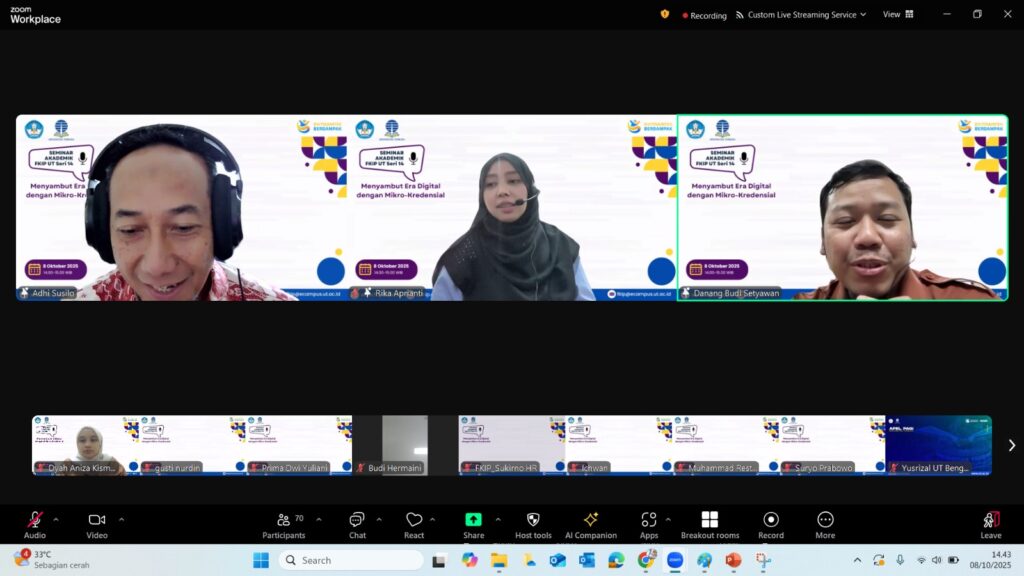
Task: Show next page of participant thumbnails
Action: point(1011,445)
